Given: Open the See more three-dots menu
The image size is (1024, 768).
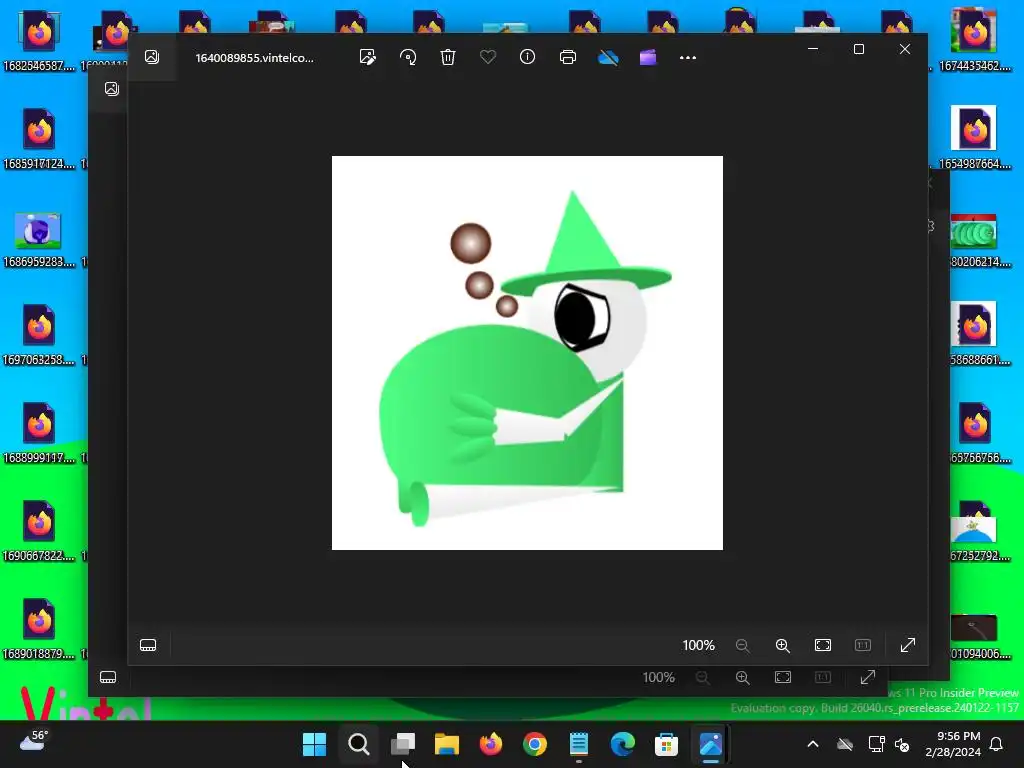Looking at the screenshot, I should click(688, 57).
